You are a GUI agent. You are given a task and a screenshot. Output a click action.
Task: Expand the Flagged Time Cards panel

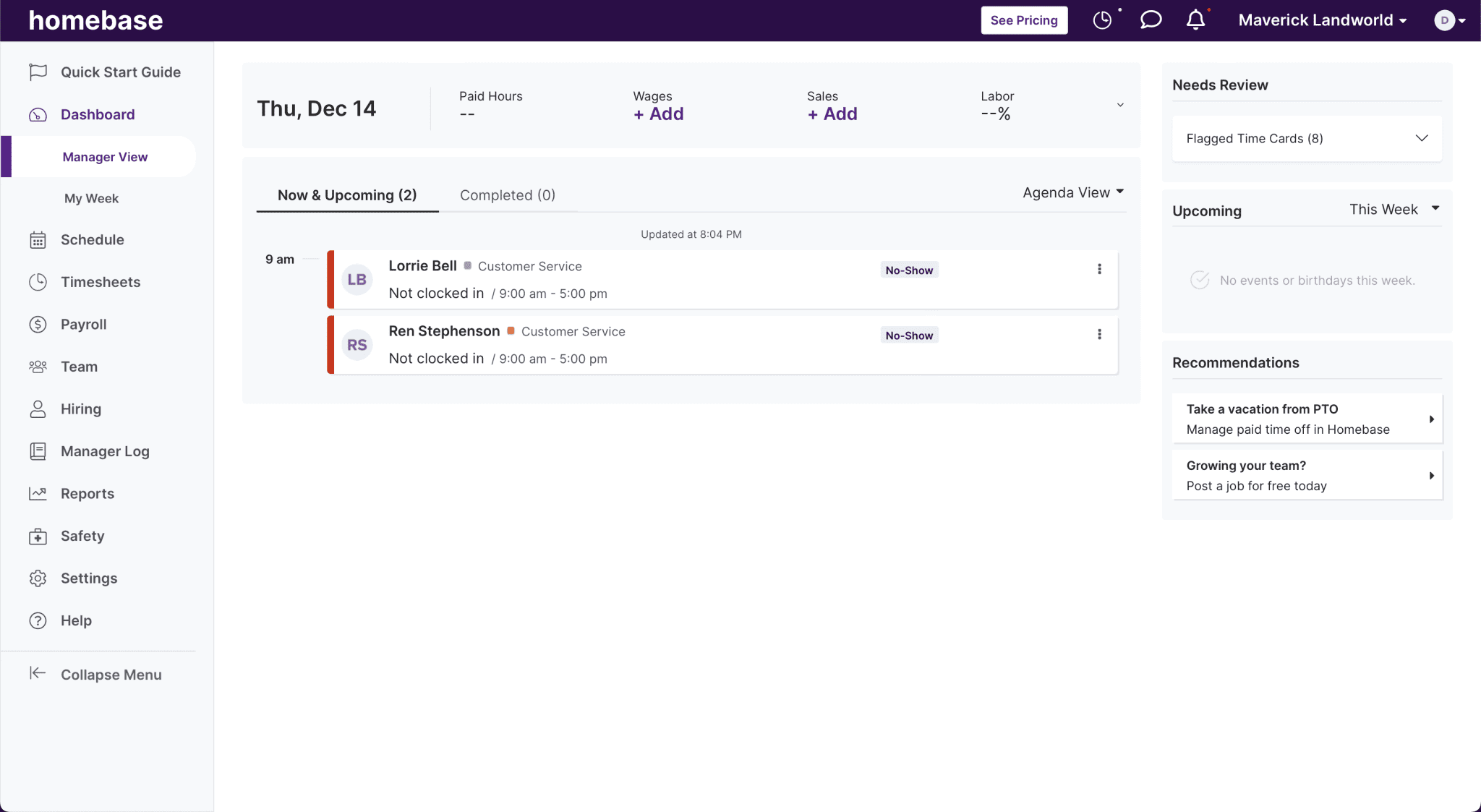tap(1420, 138)
